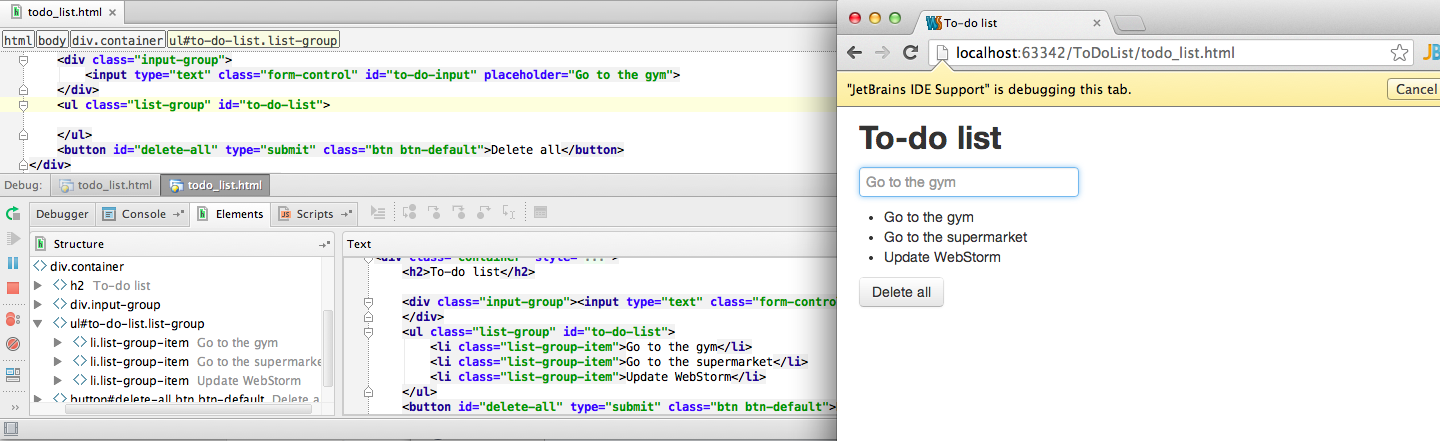The height and width of the screenshot is (441, 1440).
Task: Select first todo_list.html debug session tab
Action: point(106,186)
